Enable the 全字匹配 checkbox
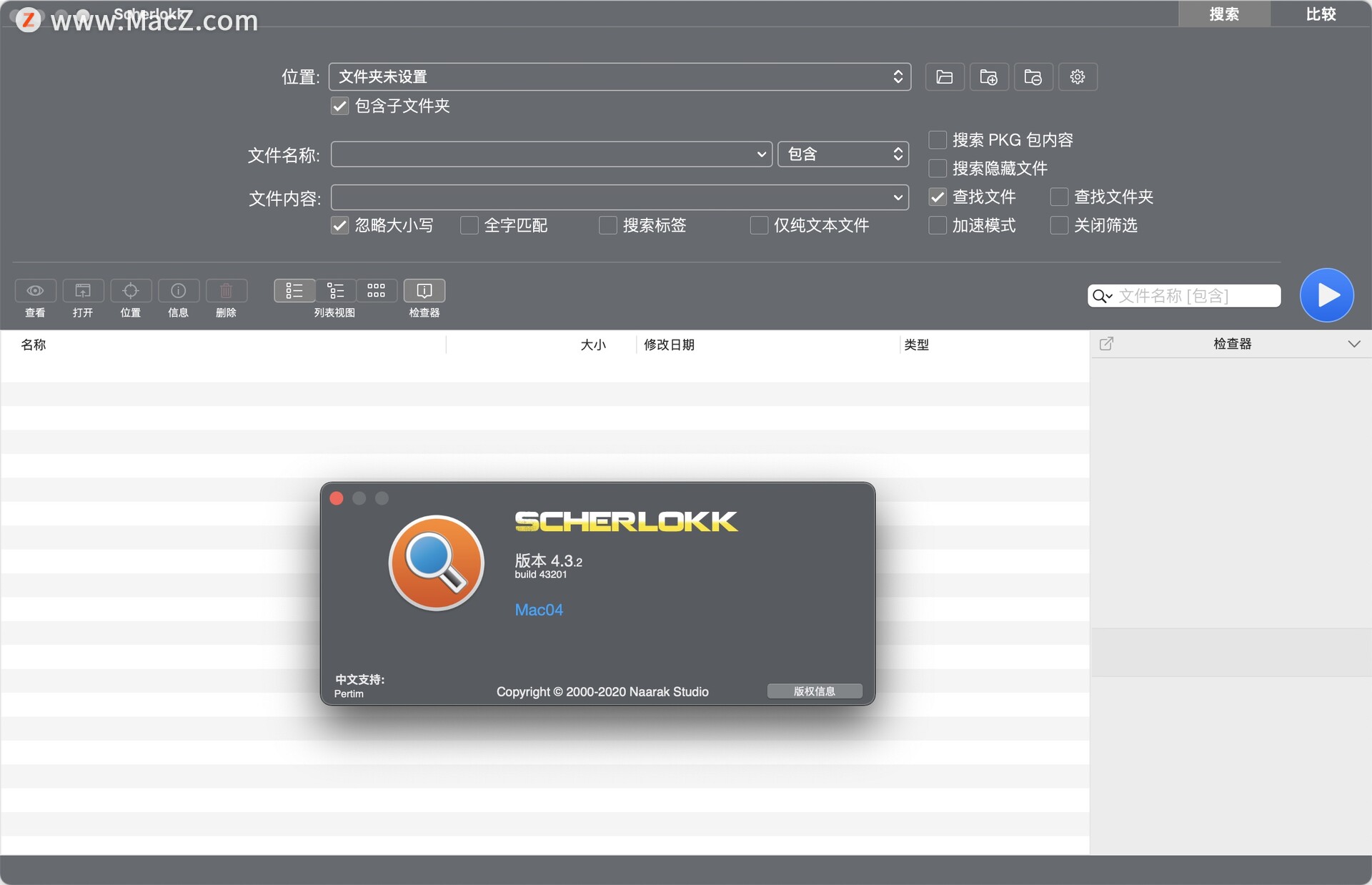This screenshot has width=1372, height=885. (x=469, y=226)
